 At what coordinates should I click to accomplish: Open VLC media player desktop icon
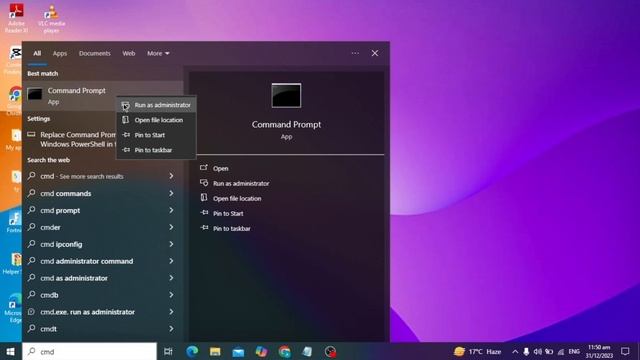[x=51, y=18]
